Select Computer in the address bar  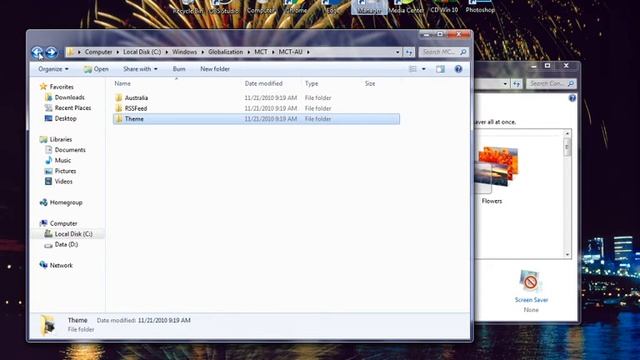tap(98, 52)
